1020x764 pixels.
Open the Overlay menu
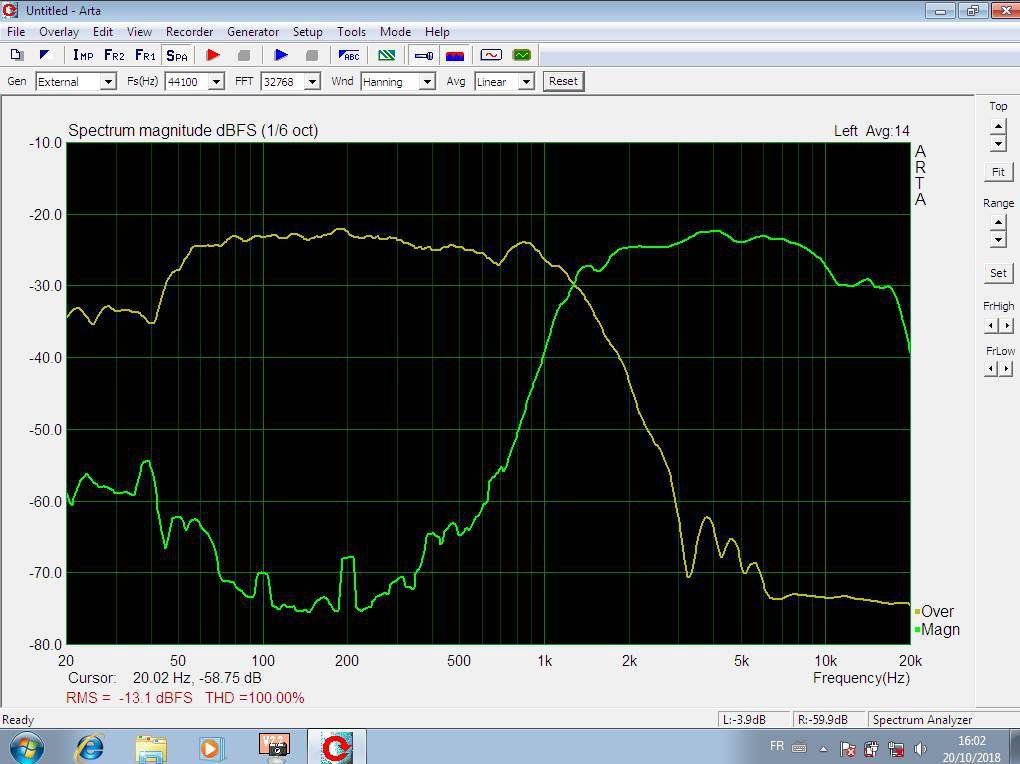coord(59,32)
